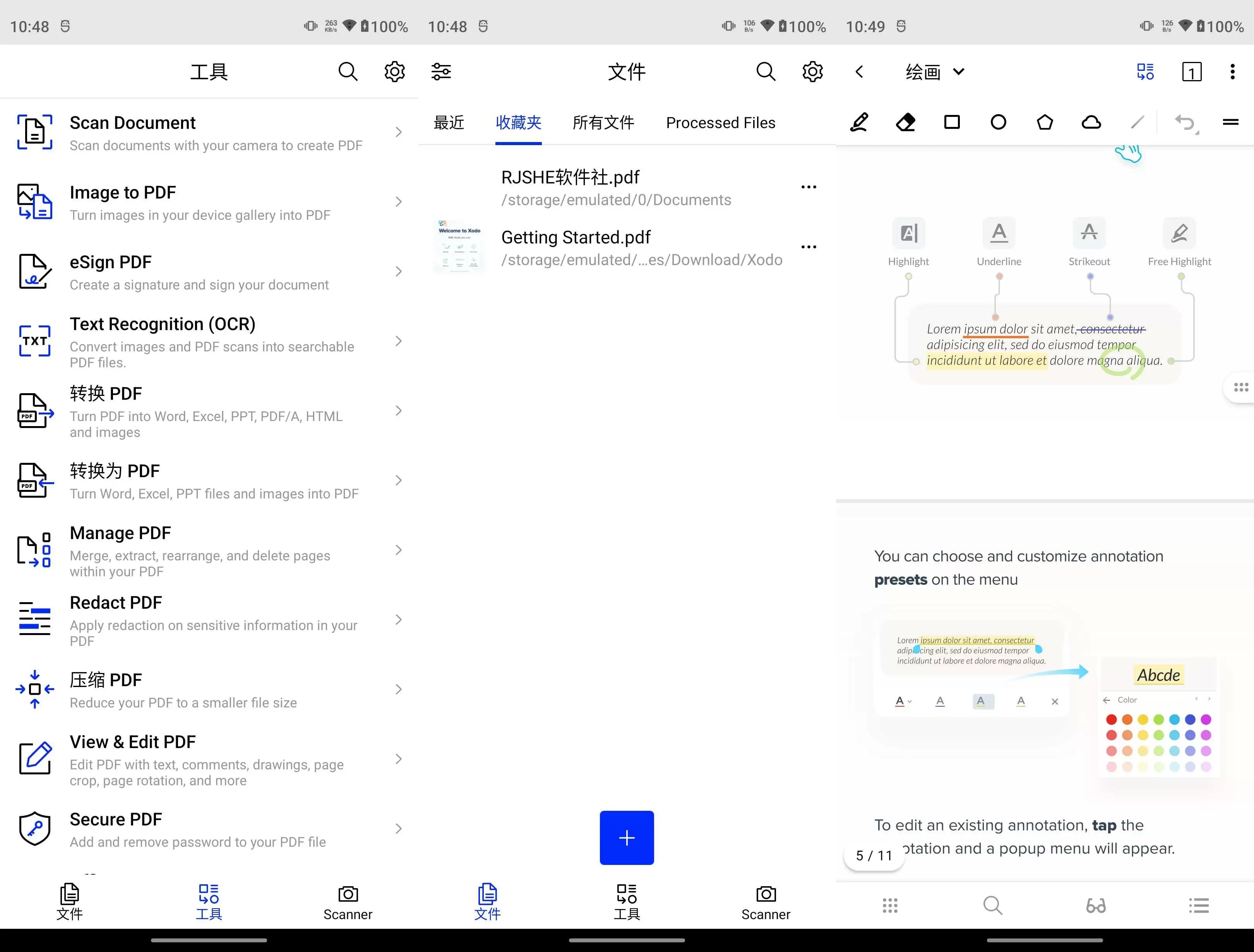Tap the blue plus button to add a file
Viewport: 1254px width, 952px height.
click(x=627, y=837)
